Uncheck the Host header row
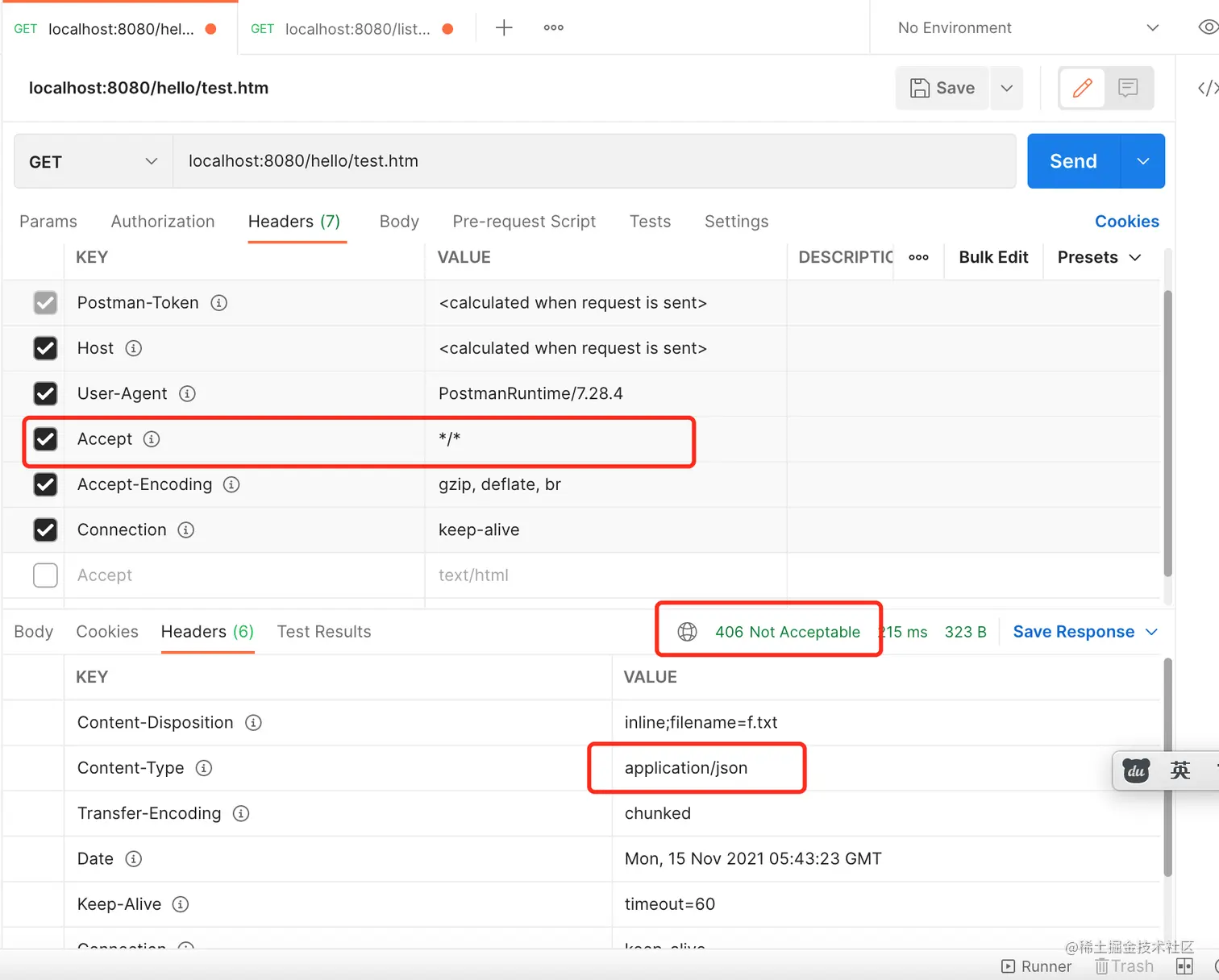The image size is (1219, 980). pyautogui.click(x=45, y=348)
